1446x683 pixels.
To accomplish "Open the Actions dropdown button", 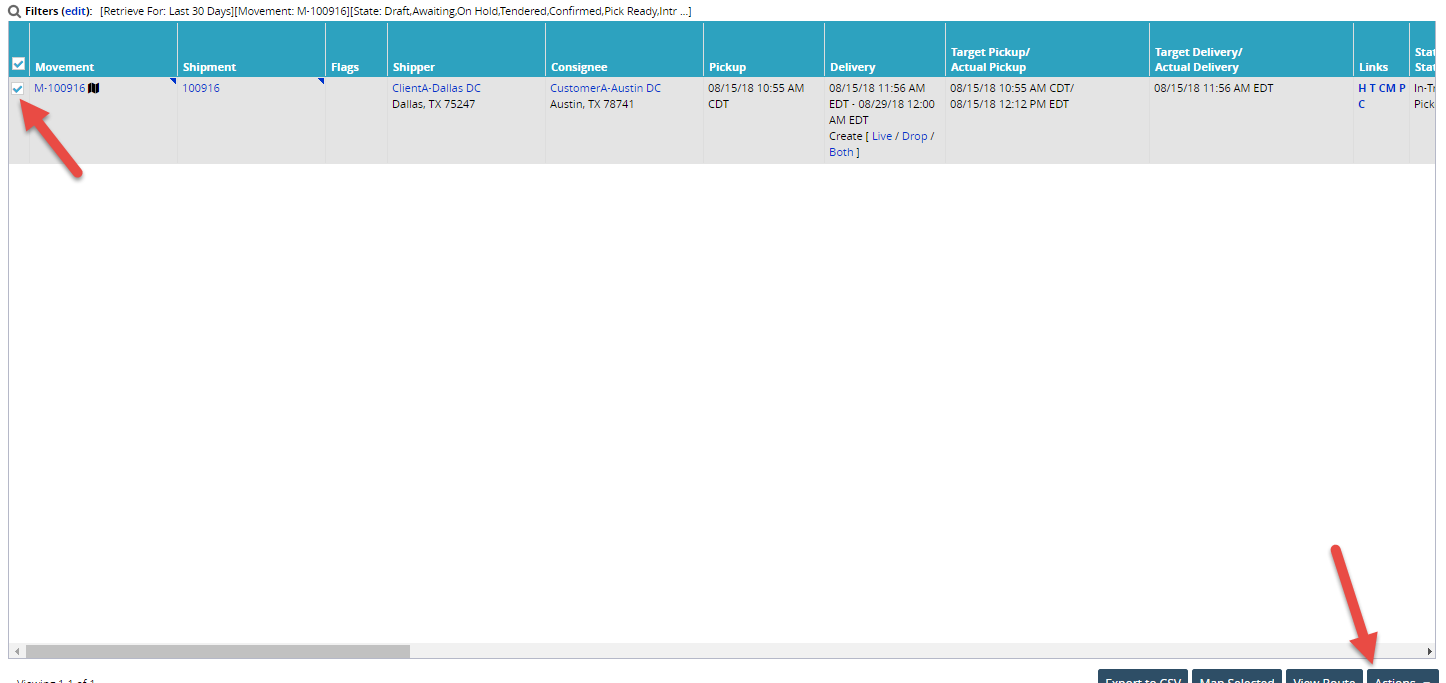I will click(x=1402, y=676).
